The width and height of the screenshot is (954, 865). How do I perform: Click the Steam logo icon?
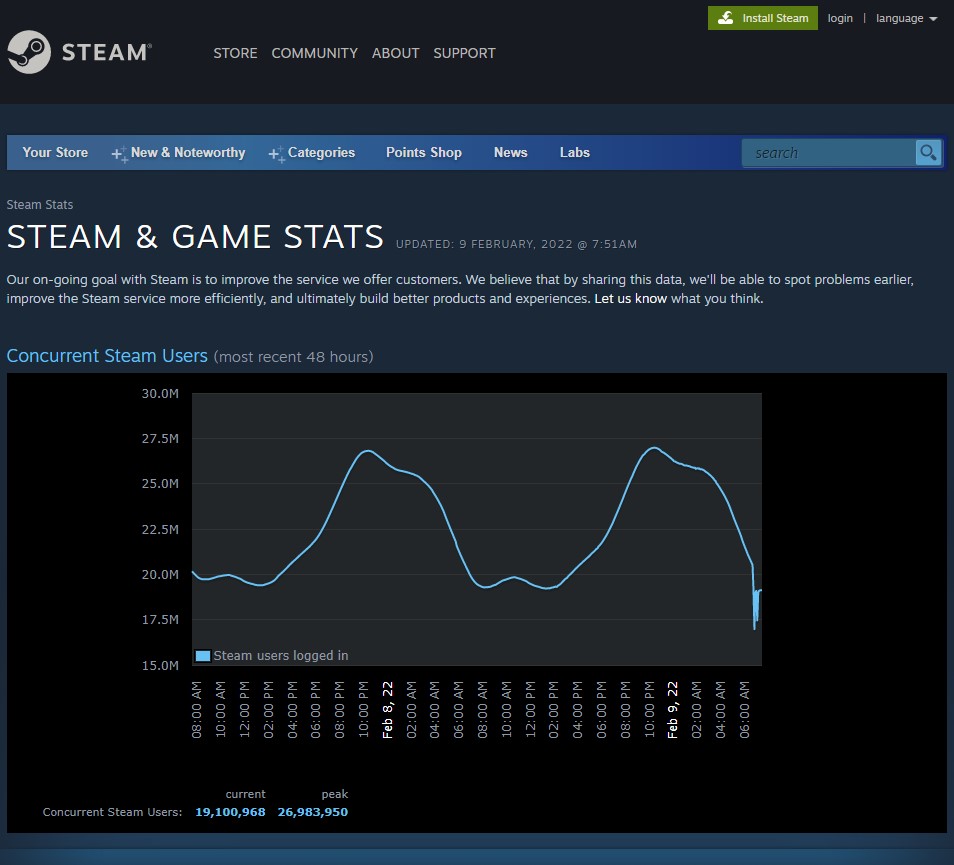click(x=29, y=52)
